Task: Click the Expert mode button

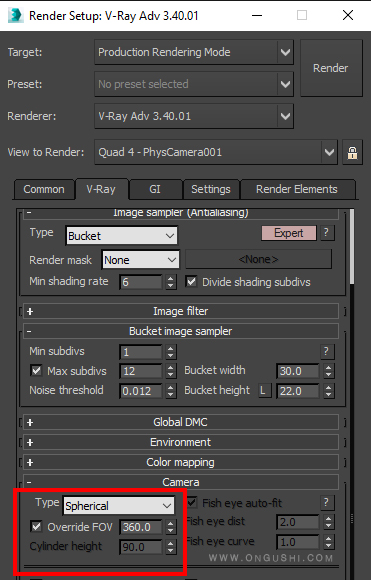Action: pos(289,233)
